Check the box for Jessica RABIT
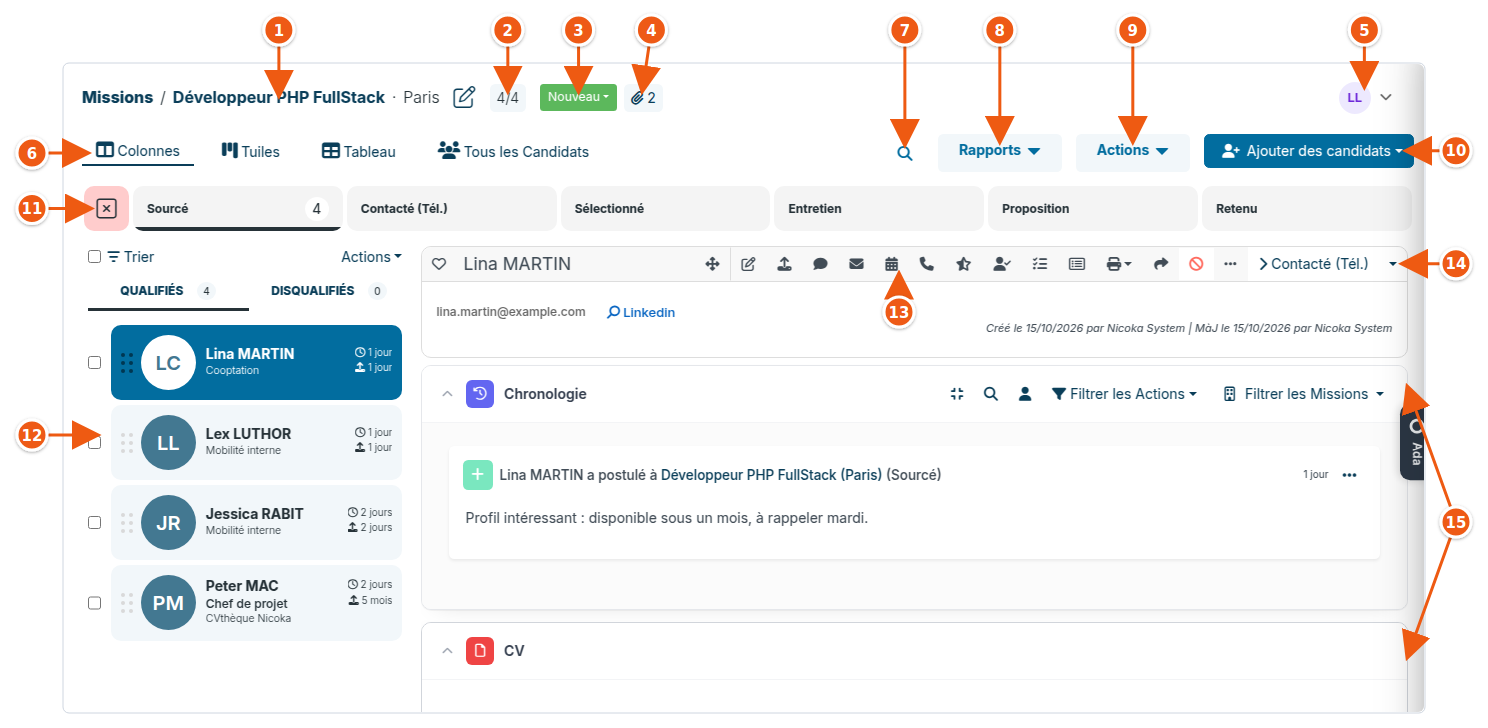Image resolution: width=1488 pixels, height=728 pixels. tap(94, 522)
